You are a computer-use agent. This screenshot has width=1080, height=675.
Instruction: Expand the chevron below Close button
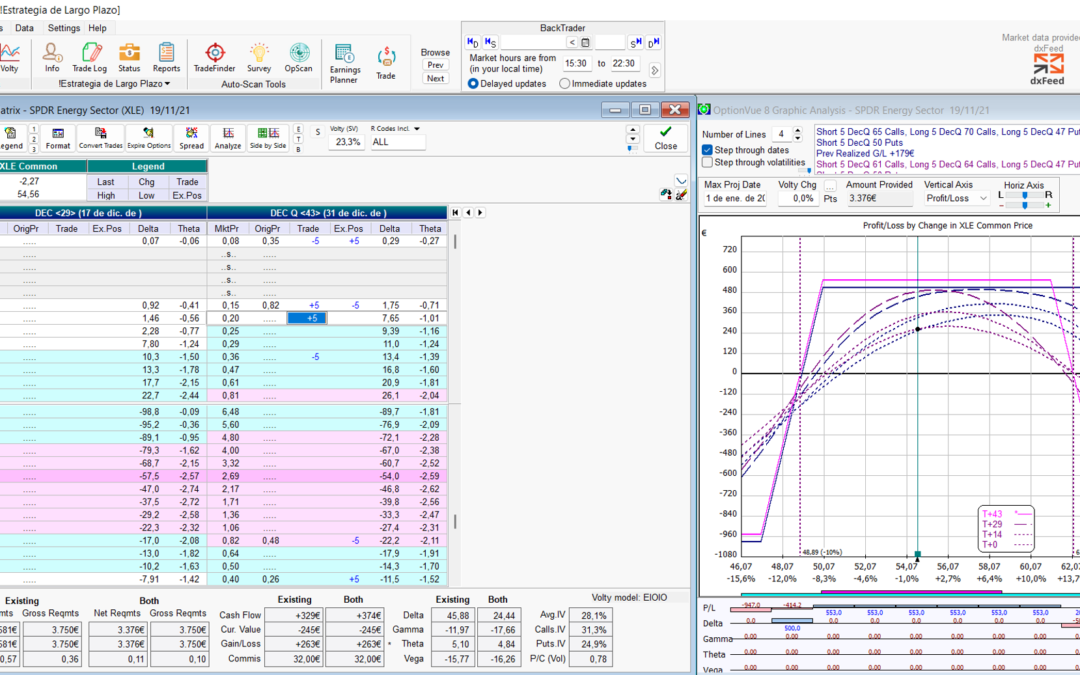click(x=681, y=180)
